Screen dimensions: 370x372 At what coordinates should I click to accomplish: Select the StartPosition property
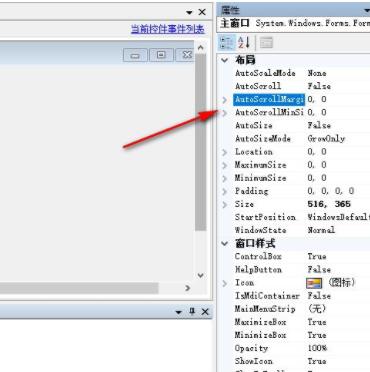265,217
